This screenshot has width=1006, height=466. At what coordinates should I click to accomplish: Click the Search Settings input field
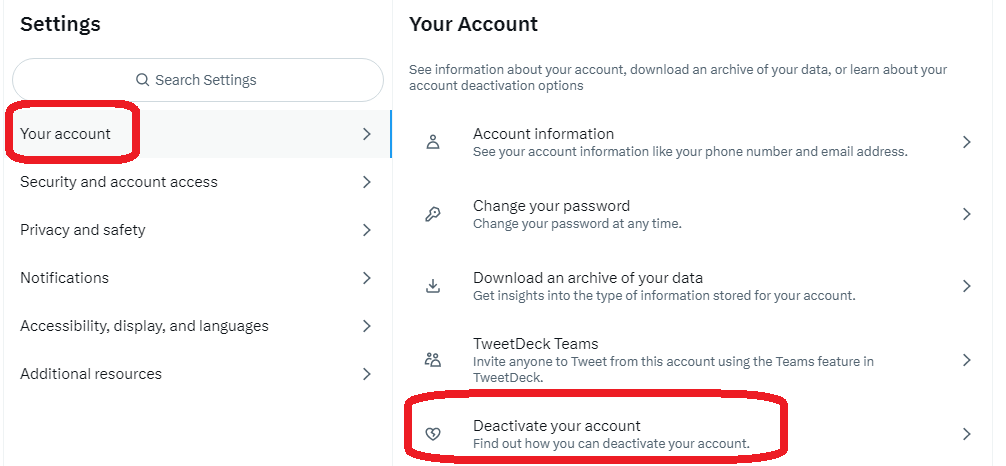[x=198, y=80]
